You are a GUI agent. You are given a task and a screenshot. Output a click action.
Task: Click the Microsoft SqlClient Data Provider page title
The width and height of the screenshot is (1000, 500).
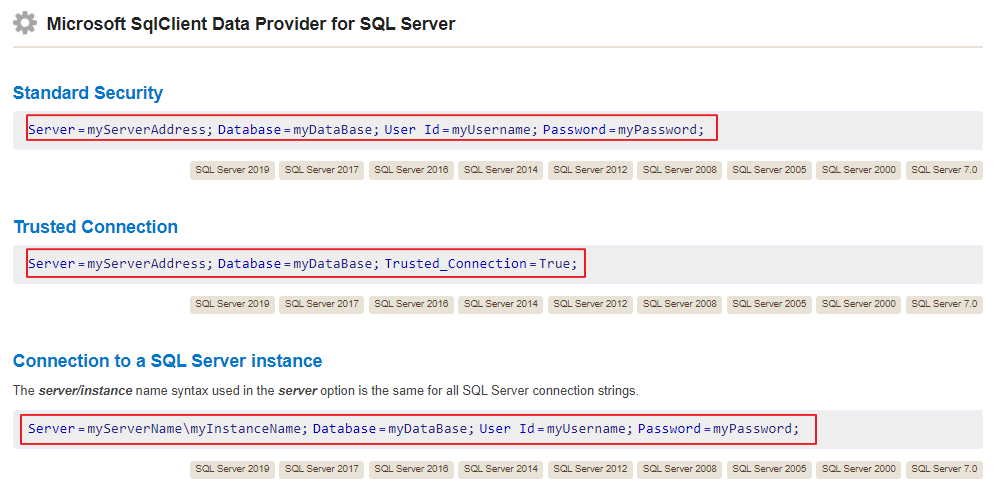[x=251, y=23]
